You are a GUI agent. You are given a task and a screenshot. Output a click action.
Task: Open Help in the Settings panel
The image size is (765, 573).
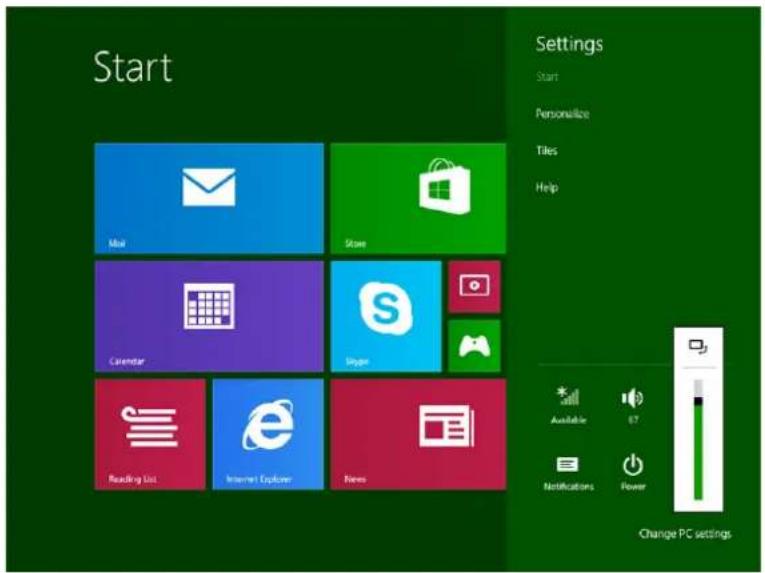546,187
